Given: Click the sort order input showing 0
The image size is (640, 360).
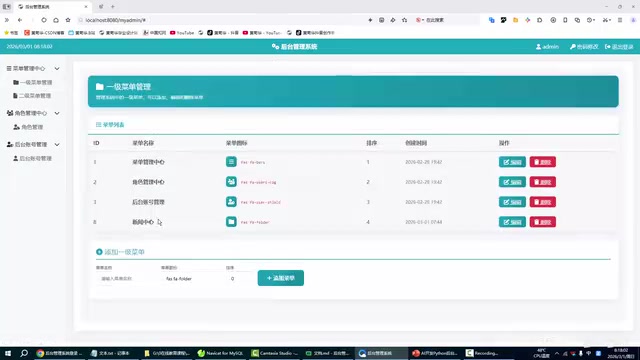Looking at the screenshot, I should [x=239, y=278].
